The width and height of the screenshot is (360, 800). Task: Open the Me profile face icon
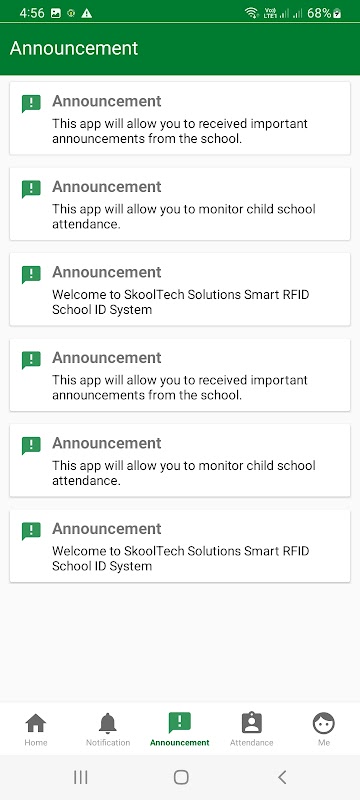324,723
